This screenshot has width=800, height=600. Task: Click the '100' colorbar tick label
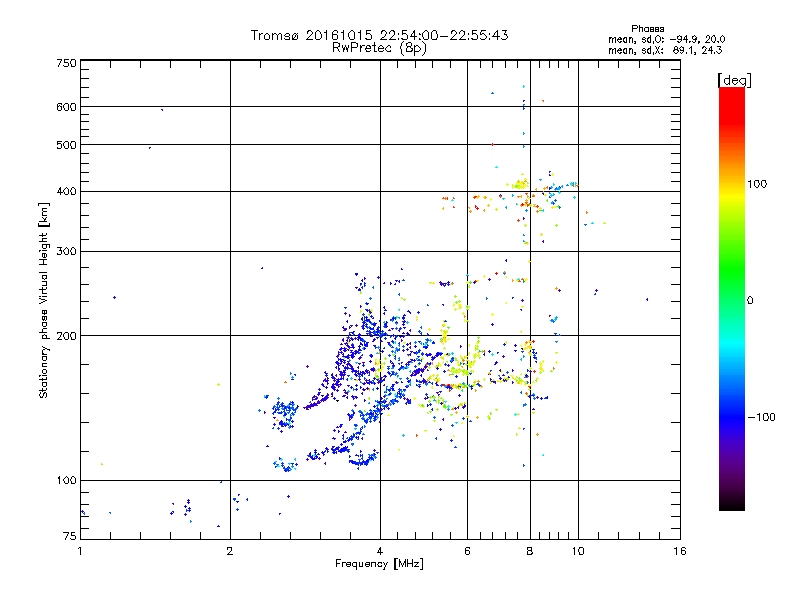point(757,184)
